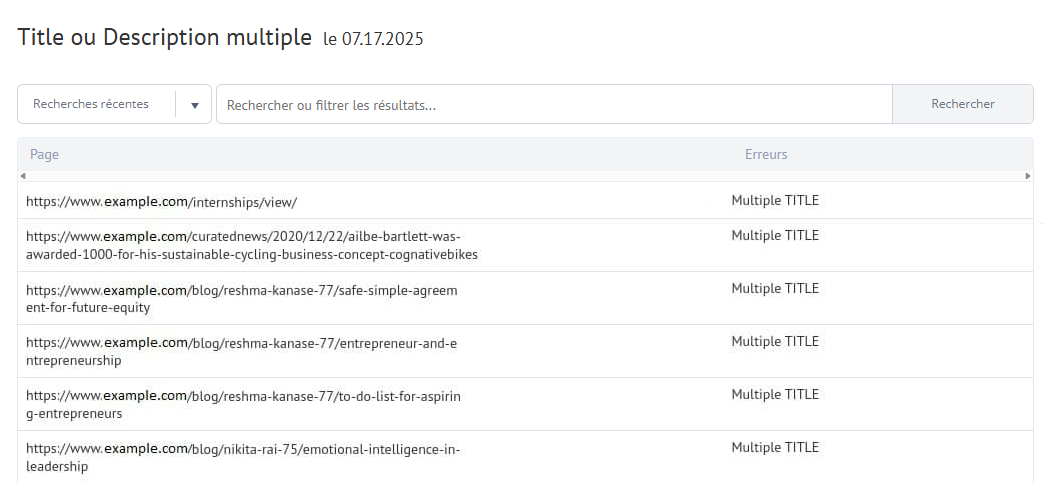Select Multiple TITLE error in nikita-rai row

pos(775,448)
